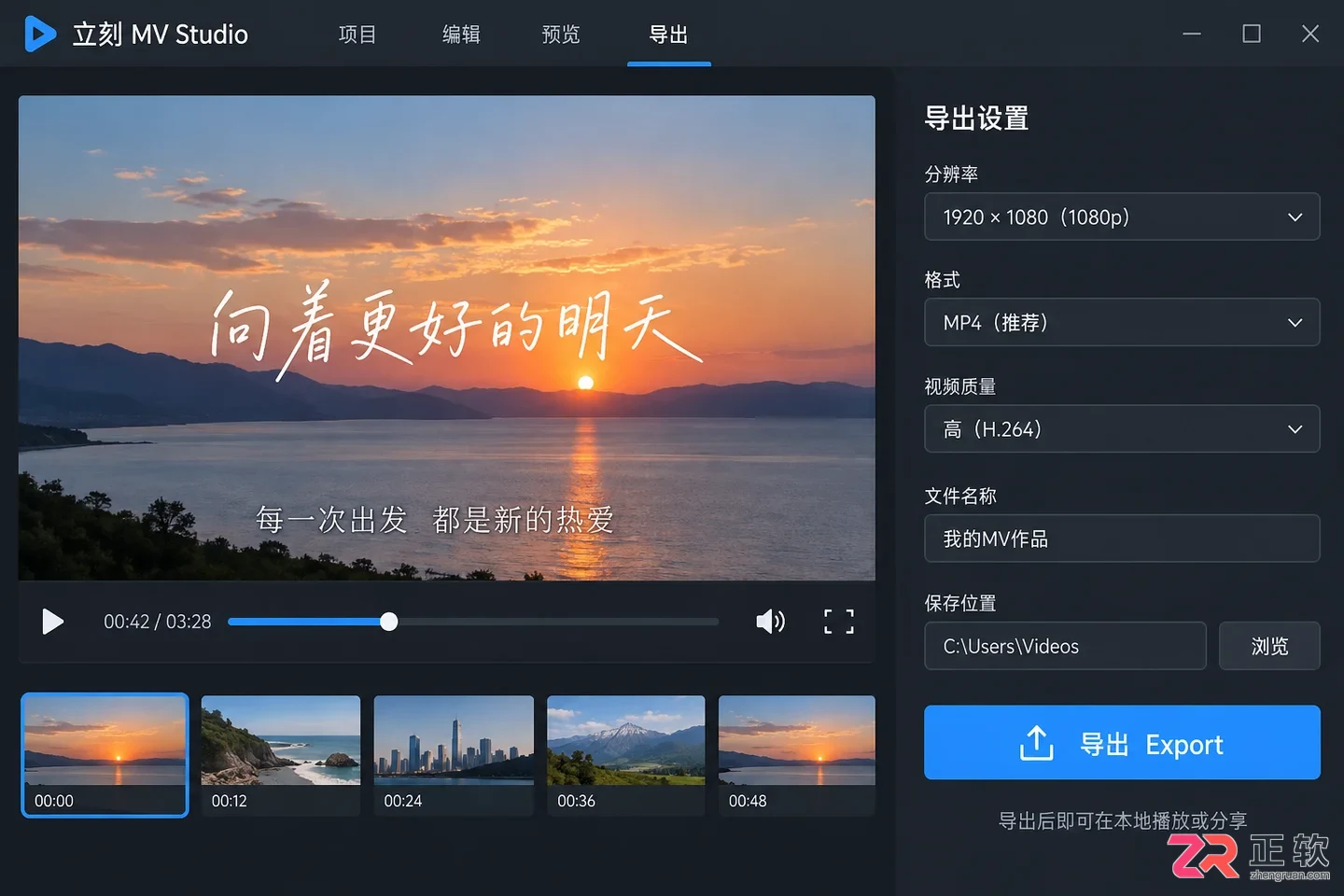Click the 导出后即可在本地播放或分享 hint text
The width and height of the screenshot is (1344, 896).
[x=1123, y=820]
